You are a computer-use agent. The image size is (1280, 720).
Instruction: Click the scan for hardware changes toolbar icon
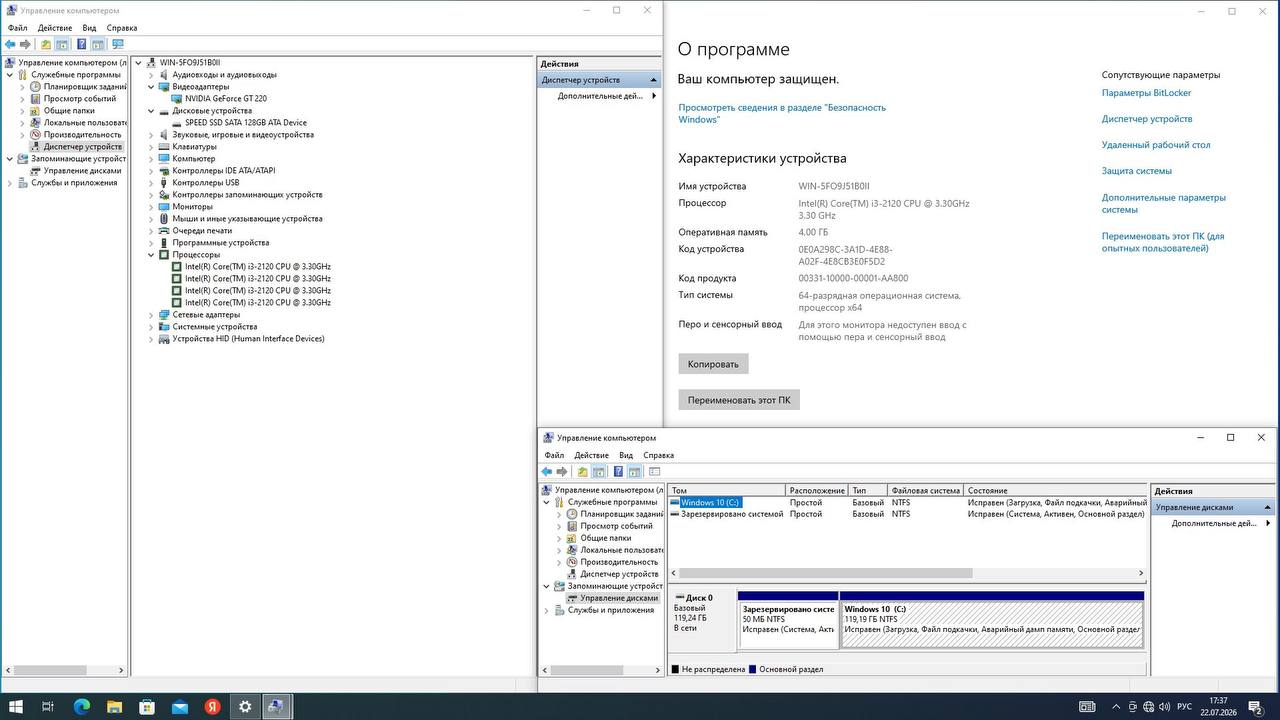coord(117,44)
